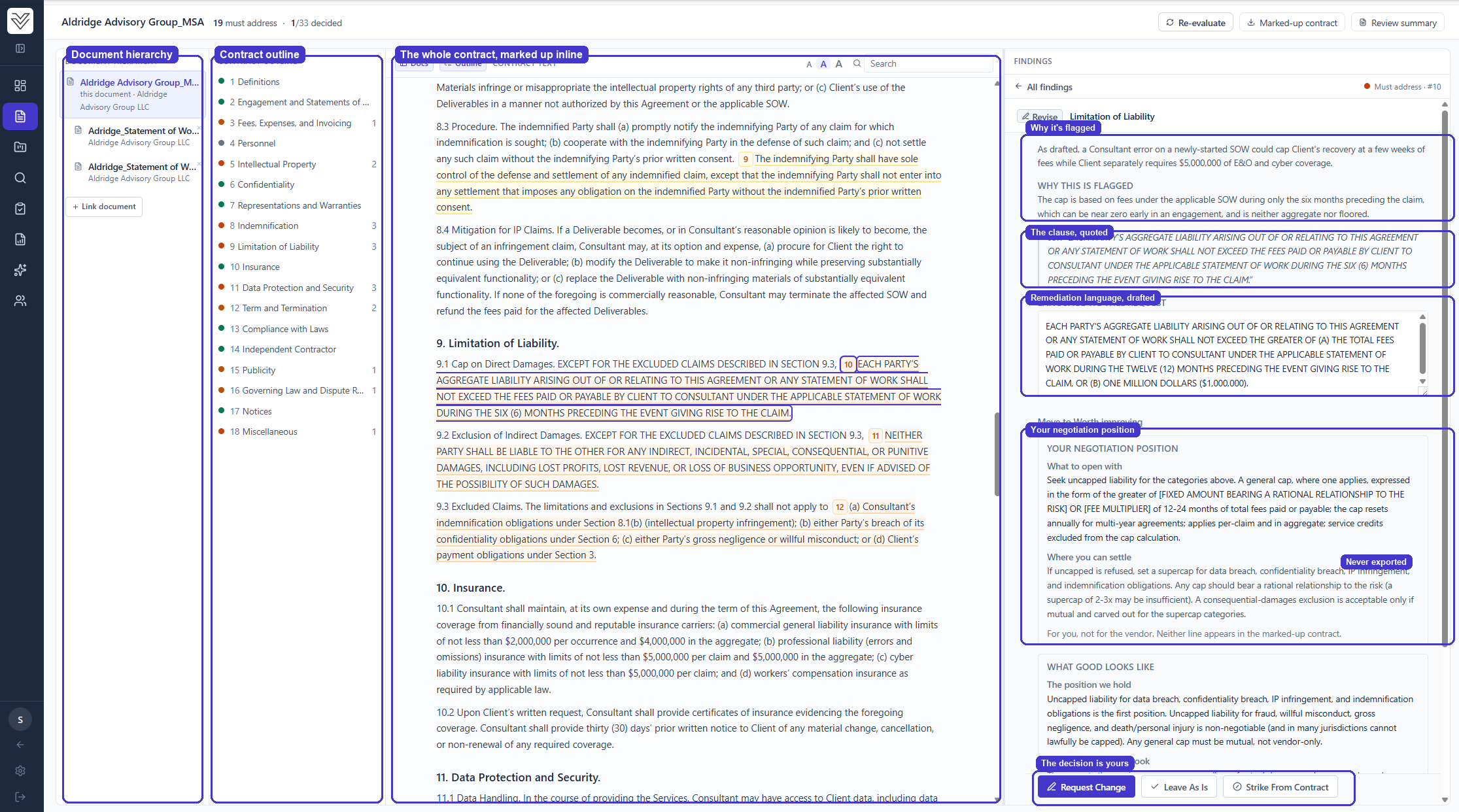Screen dimensions: 1459x812
Task: Jump to 6 Confidentiality in outline
Action: pos(297,184)
